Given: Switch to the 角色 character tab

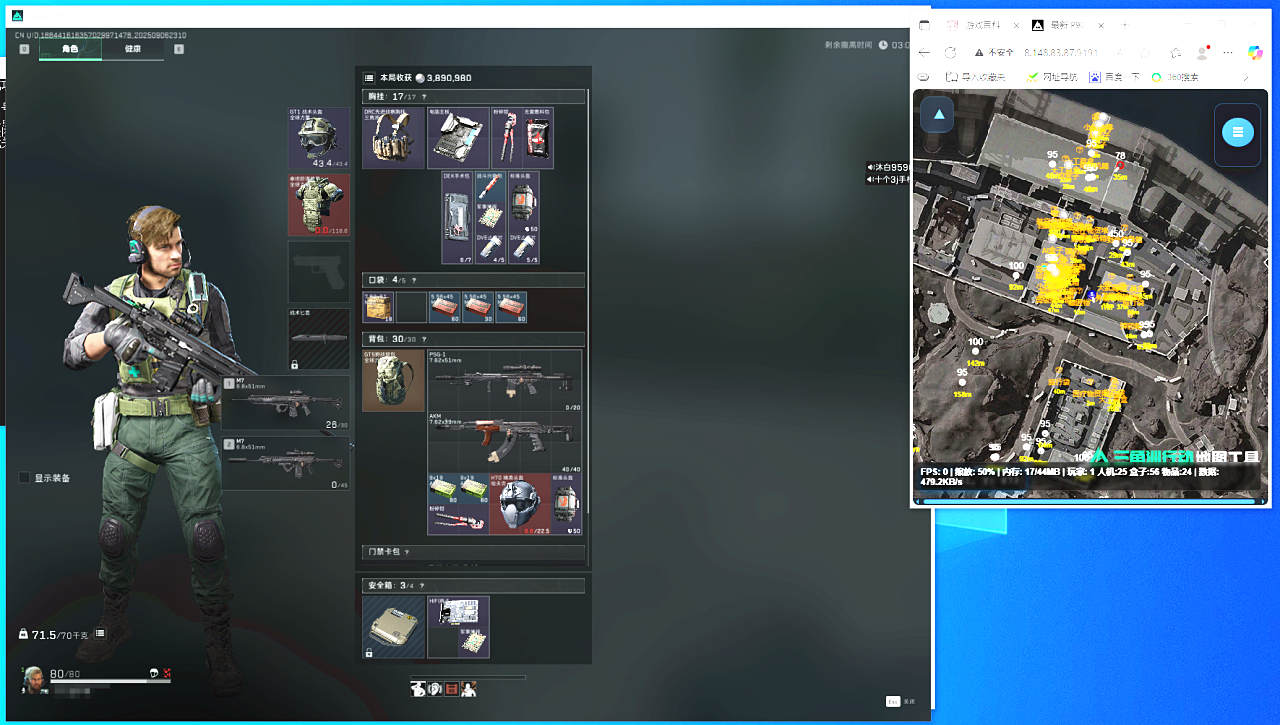Looking at the screenshot, I should [x=70, y=48].
